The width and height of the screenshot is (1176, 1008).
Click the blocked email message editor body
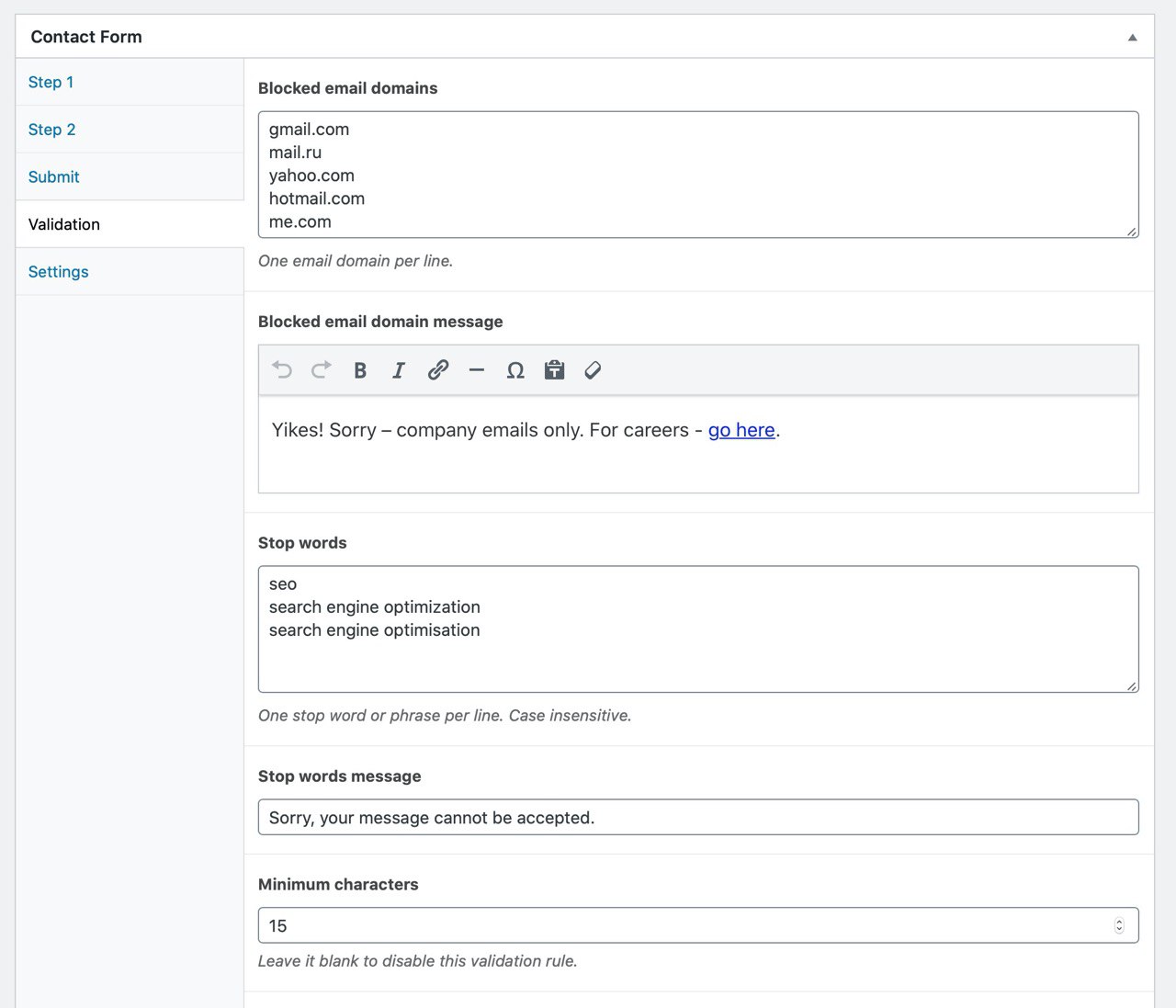pyautogui.click(x=698, y=445)
